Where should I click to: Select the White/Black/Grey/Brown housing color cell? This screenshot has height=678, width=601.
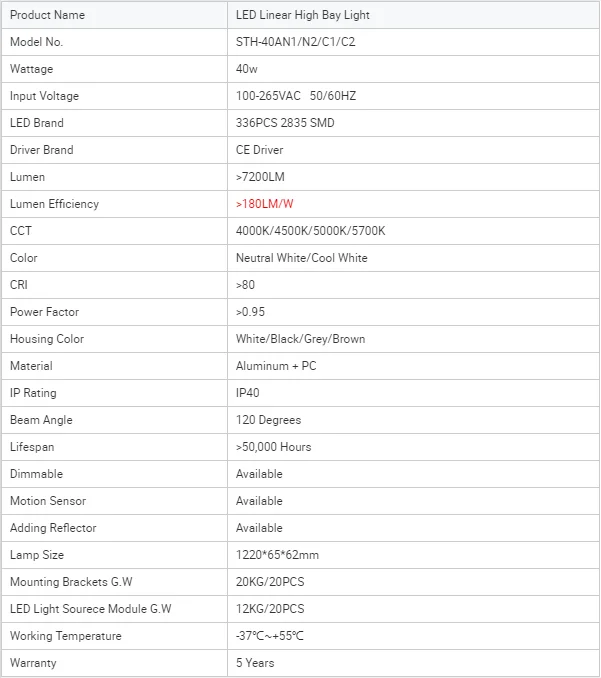coord(300,339)
